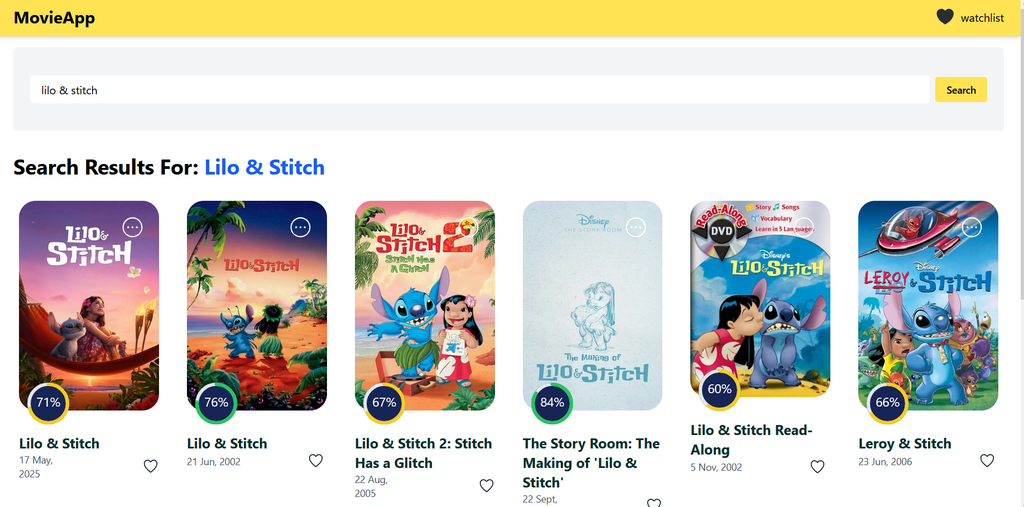1024x507 pixels.
Task: Open options menu on Leroy & Stitch poster
Action: (x=972, y=227)
